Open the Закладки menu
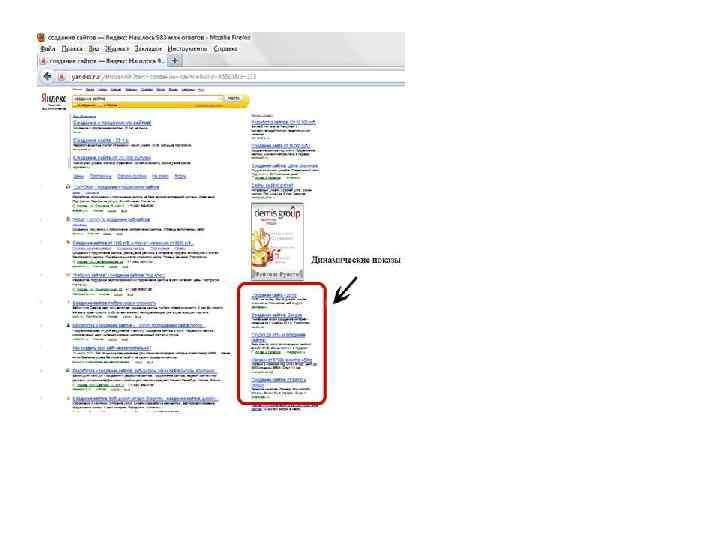The width and height of the screenshot is (720, 540). (x=148, y=49)
